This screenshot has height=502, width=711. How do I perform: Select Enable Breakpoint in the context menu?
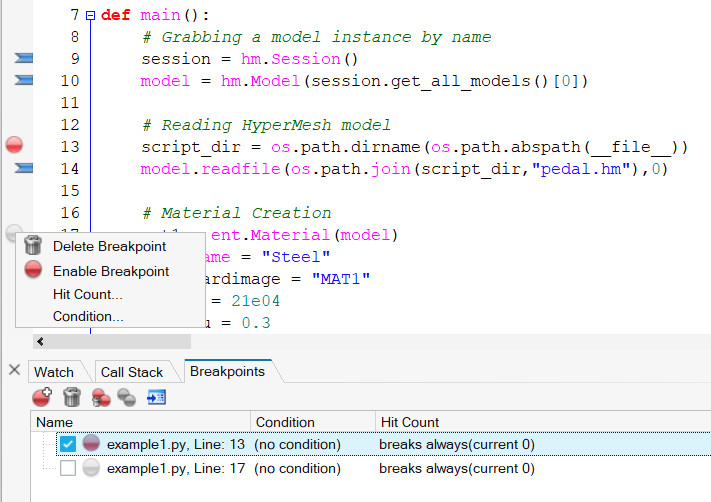click(110, 271)
